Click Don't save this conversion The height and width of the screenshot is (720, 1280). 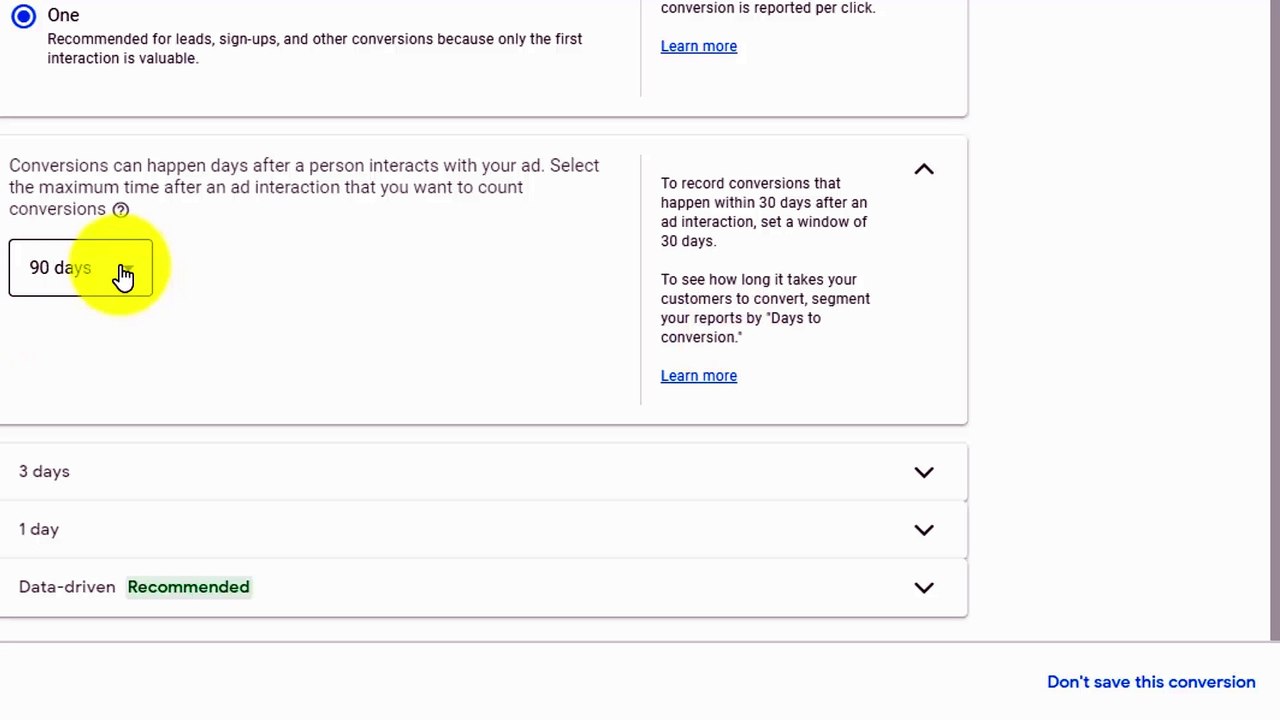1151,682
